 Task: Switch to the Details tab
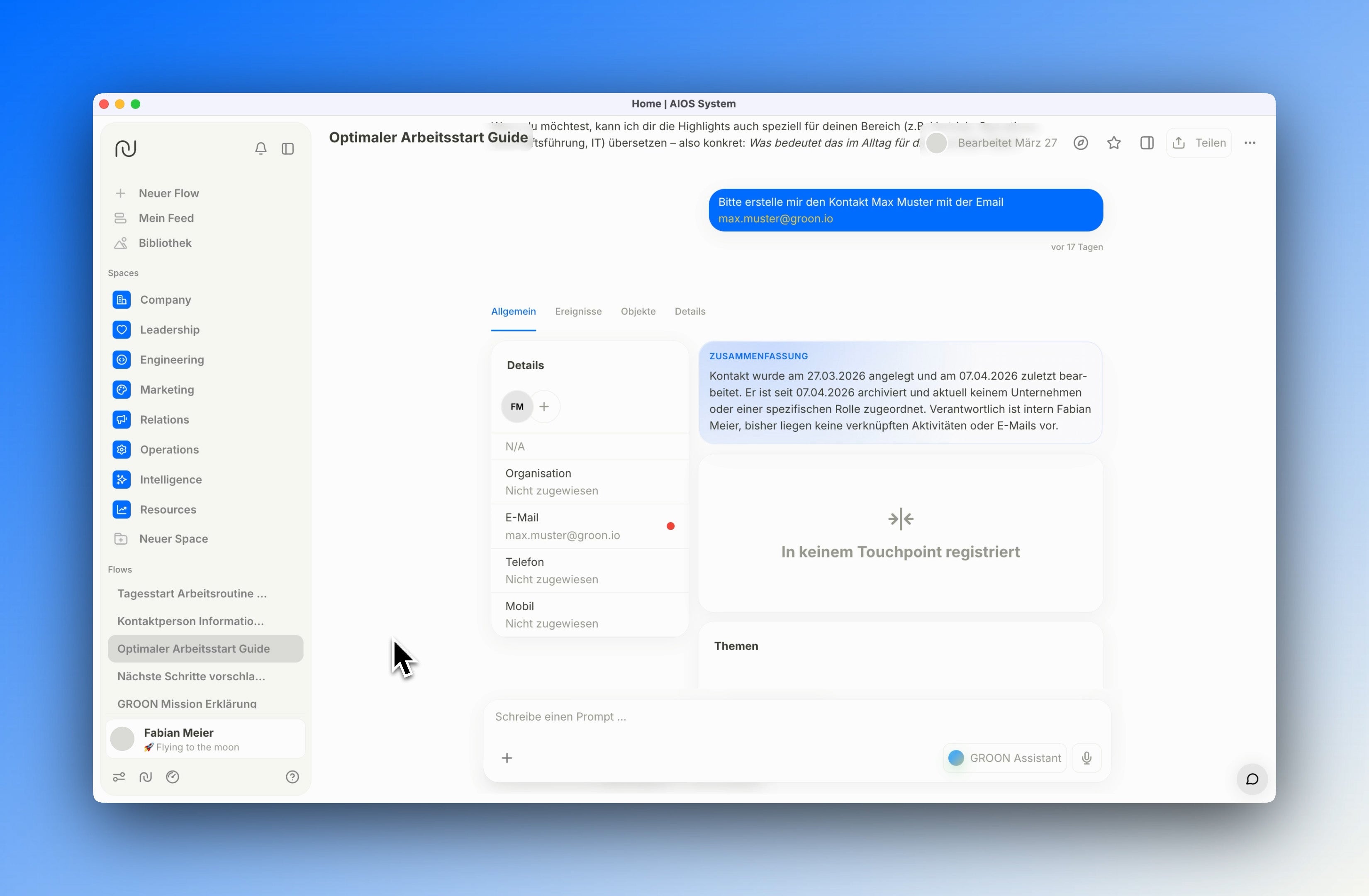click(689, 311)
